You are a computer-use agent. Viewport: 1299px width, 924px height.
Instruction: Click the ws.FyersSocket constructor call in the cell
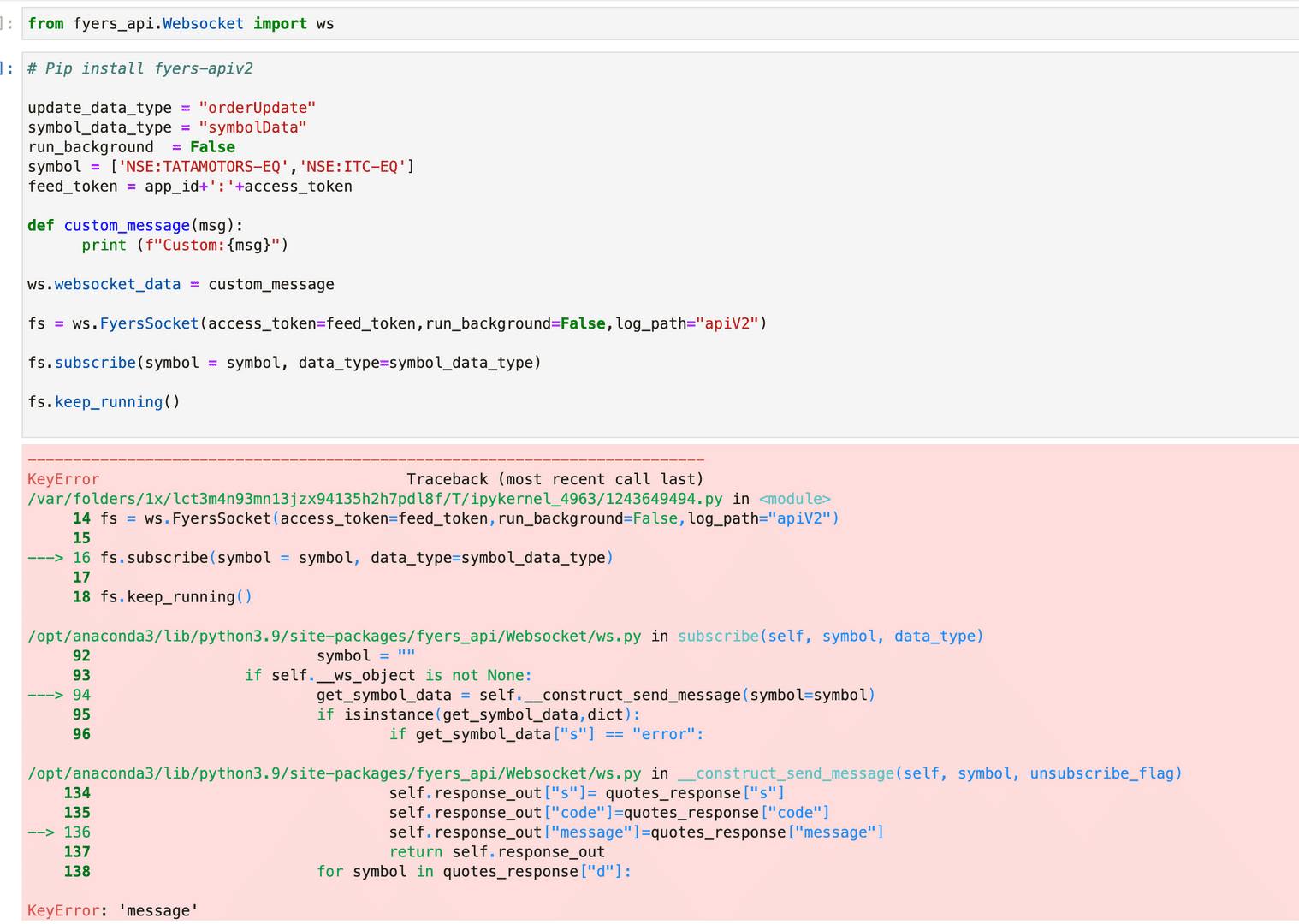tap(397, 324)
